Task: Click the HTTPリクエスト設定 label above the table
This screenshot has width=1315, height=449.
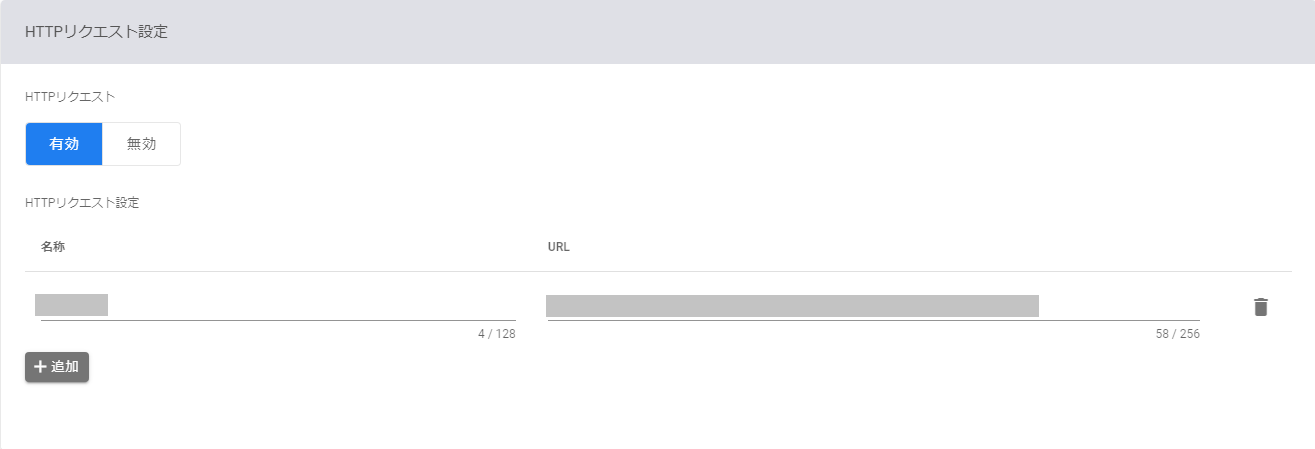Action: [82, 202]
